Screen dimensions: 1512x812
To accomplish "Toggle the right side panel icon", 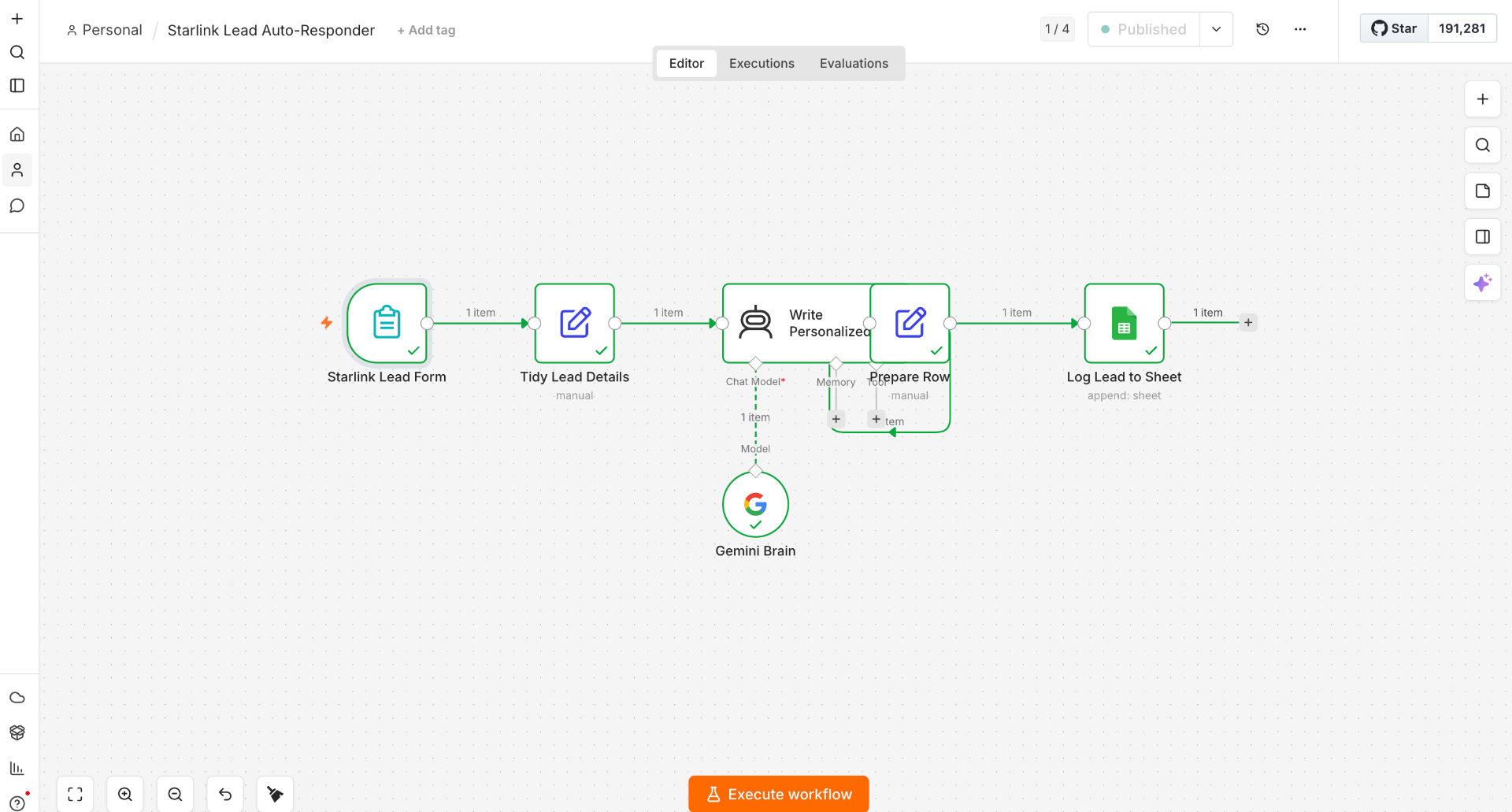I will point(1483,237).
